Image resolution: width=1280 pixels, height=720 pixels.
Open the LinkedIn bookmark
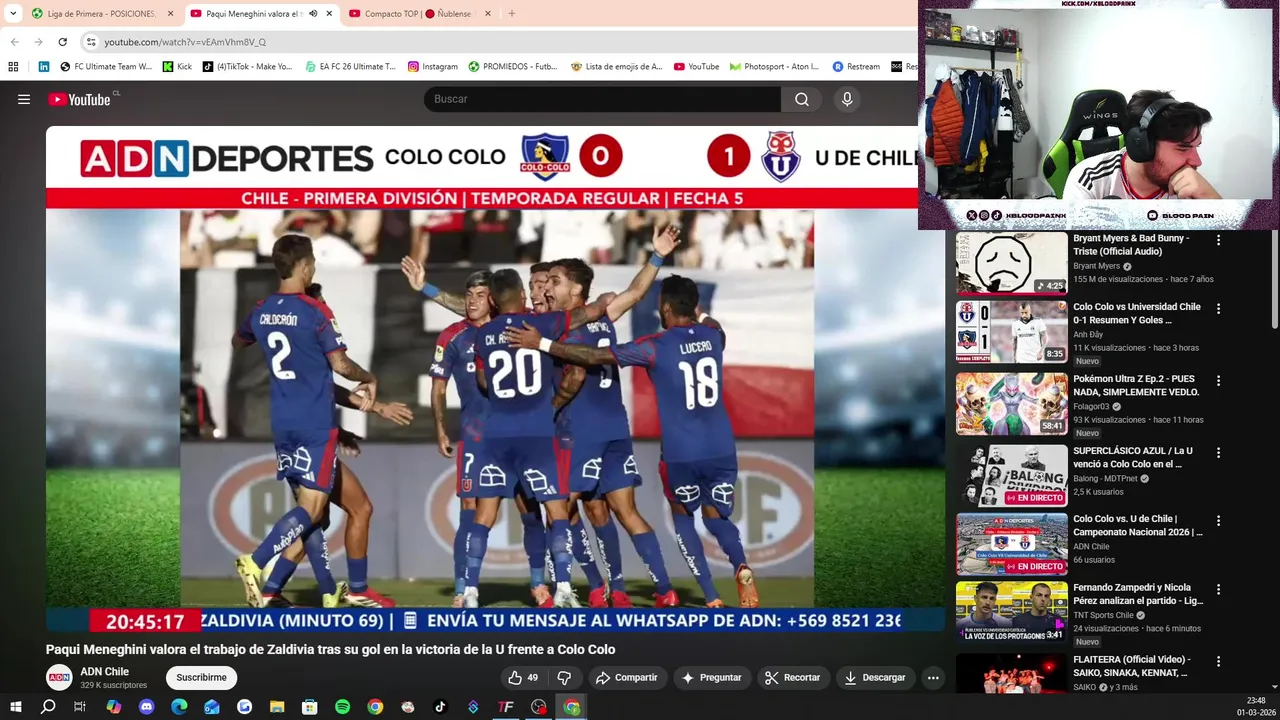44,67
